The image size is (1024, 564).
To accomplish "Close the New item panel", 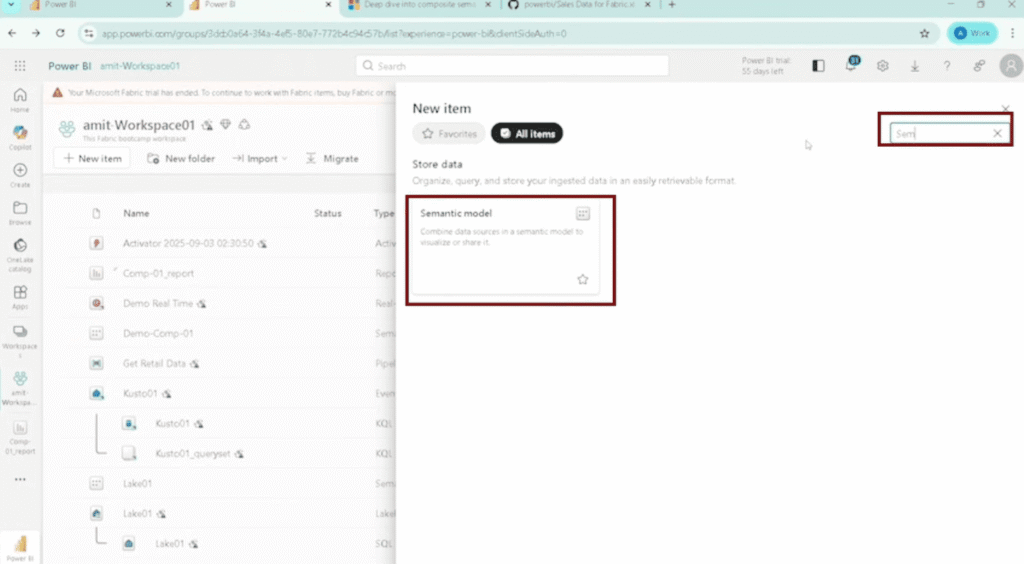I will pos(1006,108).
